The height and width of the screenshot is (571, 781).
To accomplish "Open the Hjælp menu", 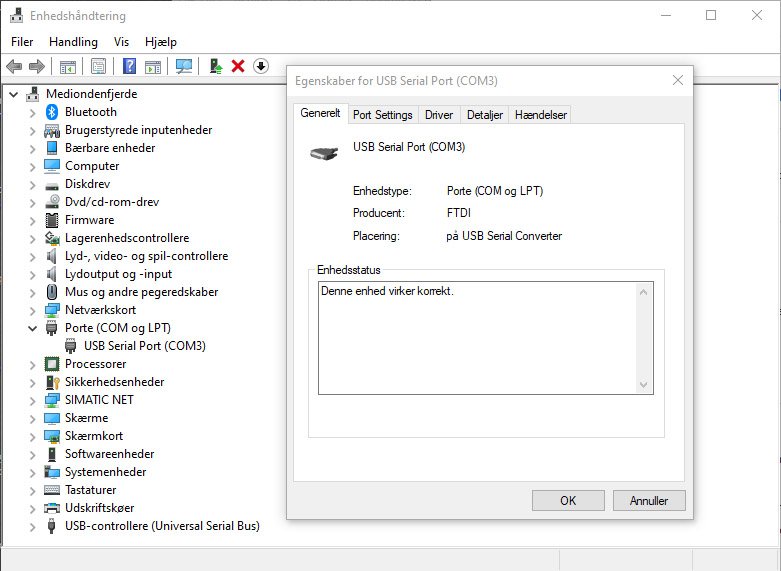I will click(161, 42).
